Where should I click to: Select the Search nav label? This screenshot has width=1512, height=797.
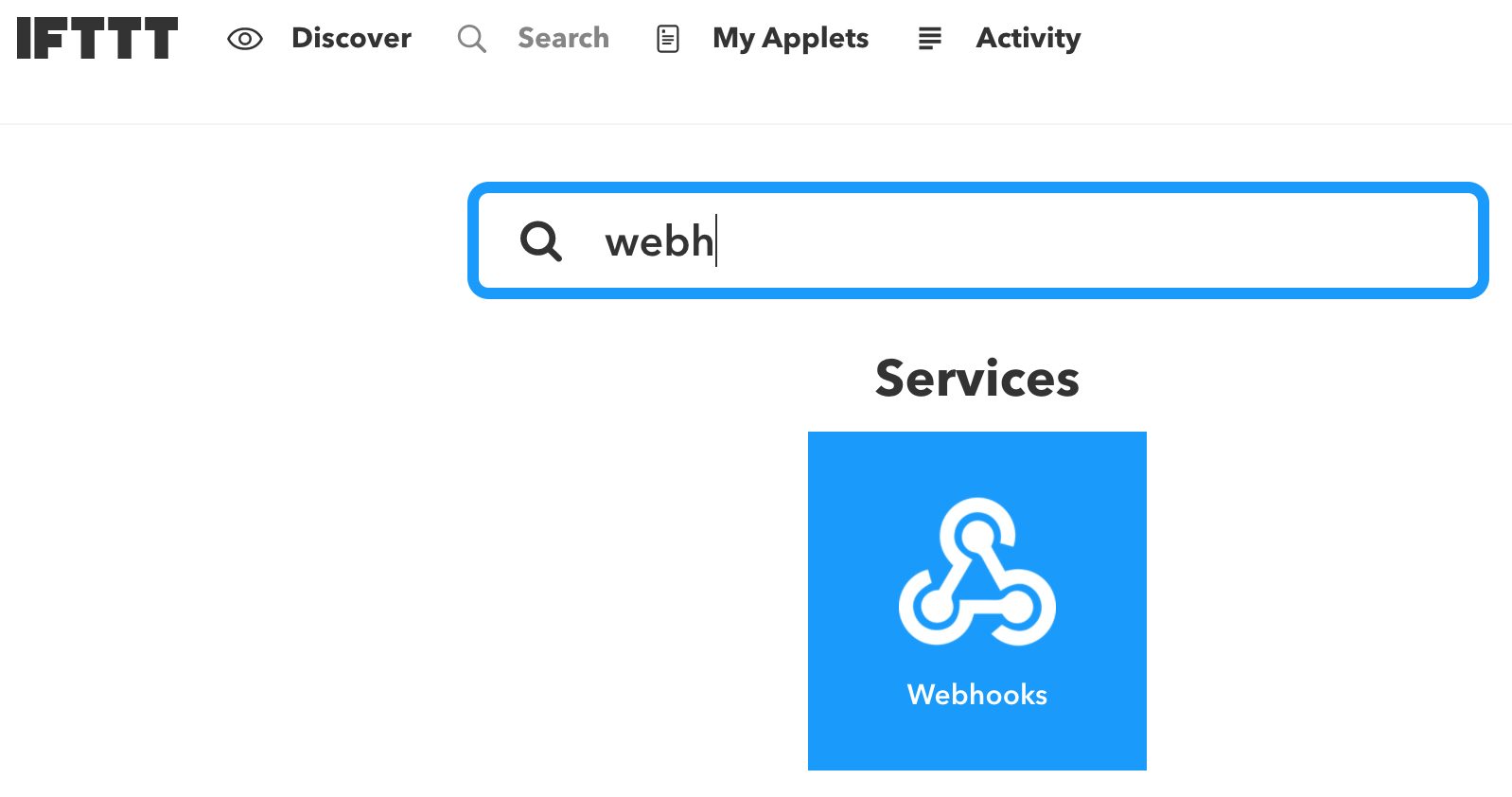click(563, 38)
